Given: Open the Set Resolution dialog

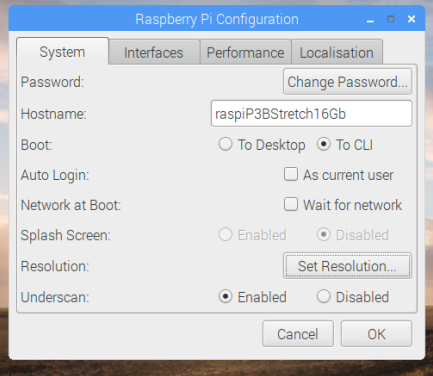Looking at the screenshot, I should tap(347, 266).
